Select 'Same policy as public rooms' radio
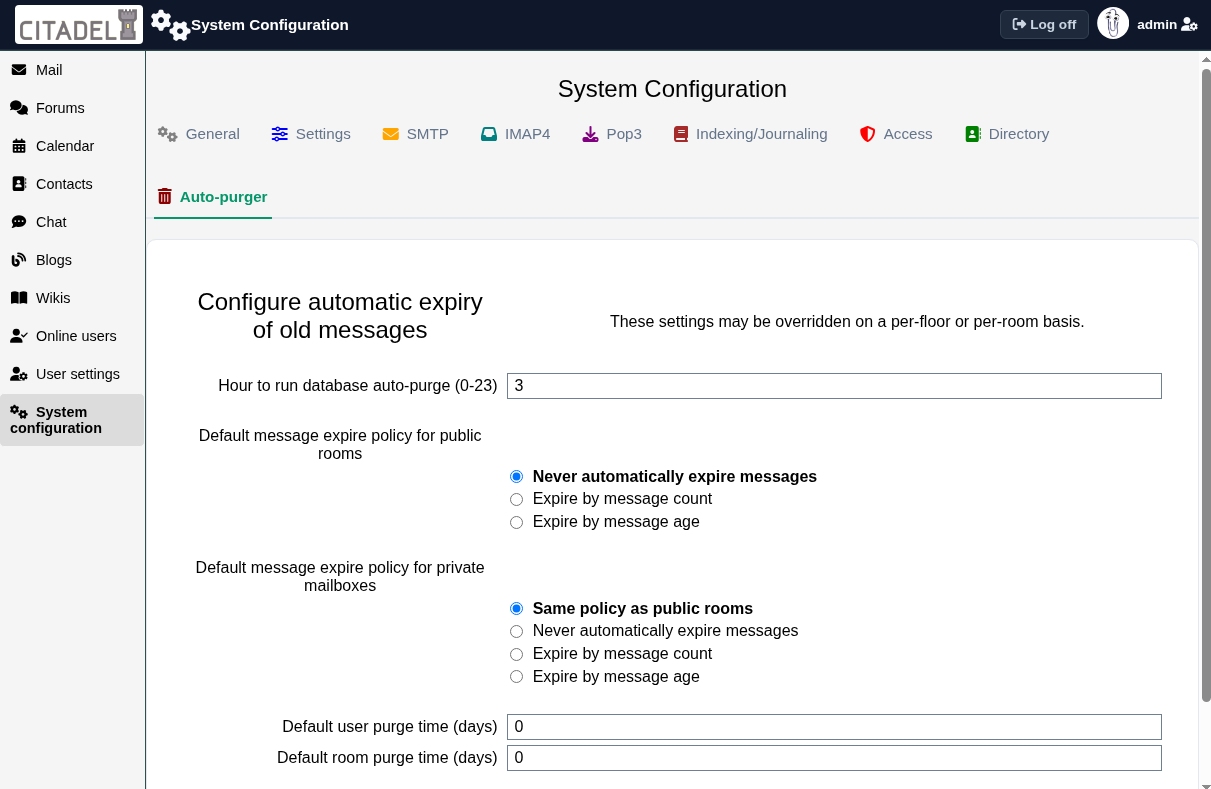 coord(517,609)
